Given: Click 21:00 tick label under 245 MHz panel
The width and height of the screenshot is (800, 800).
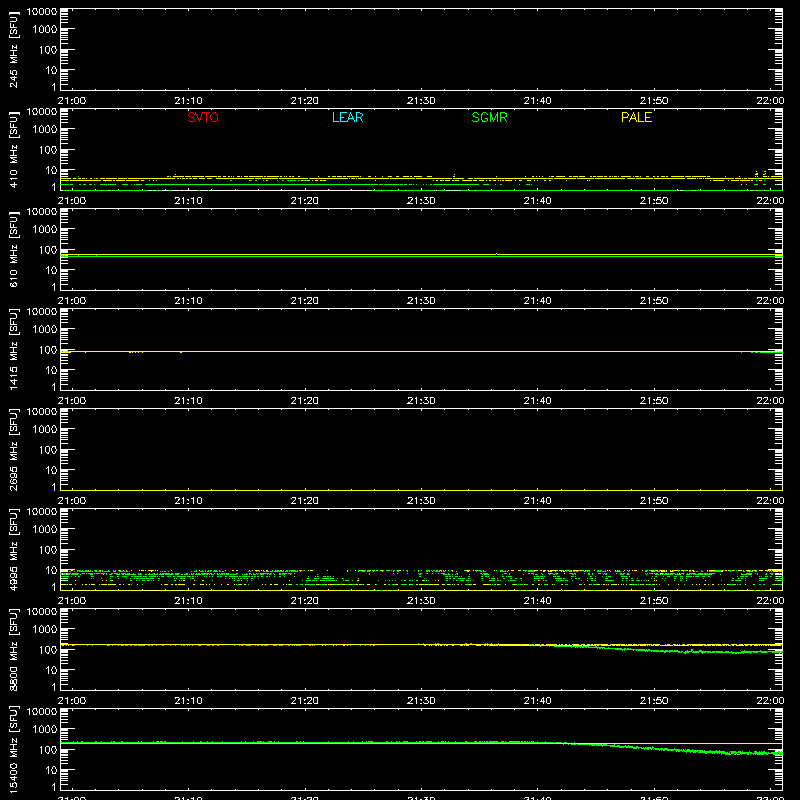Looking at the screenshot, I should pyautogui.click(x=72, y=101).
